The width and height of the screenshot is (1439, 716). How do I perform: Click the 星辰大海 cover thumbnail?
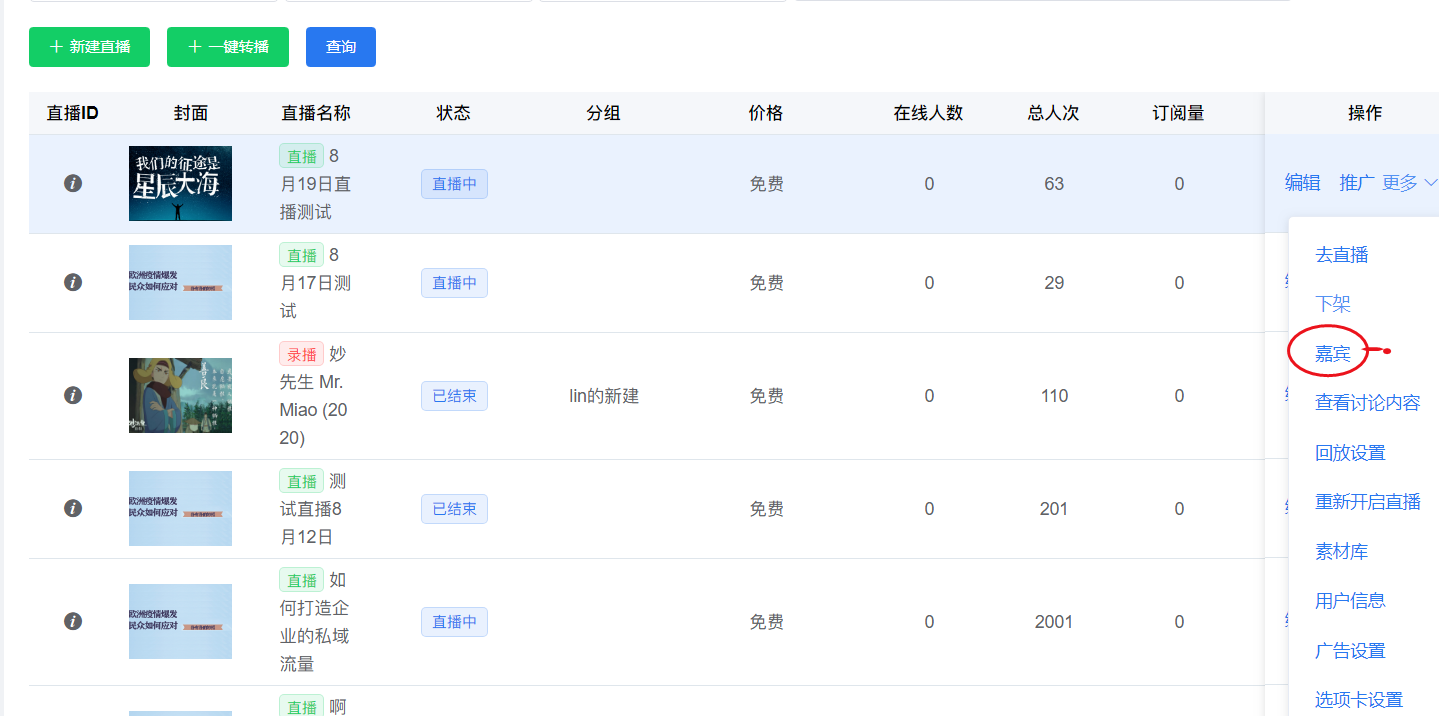180,184
